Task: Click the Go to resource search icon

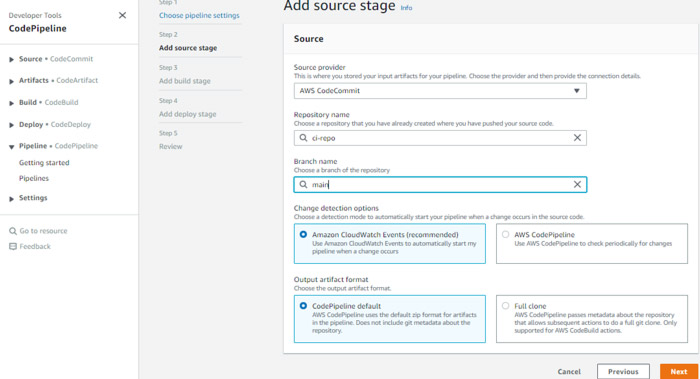Action: (x=13, y=231)
